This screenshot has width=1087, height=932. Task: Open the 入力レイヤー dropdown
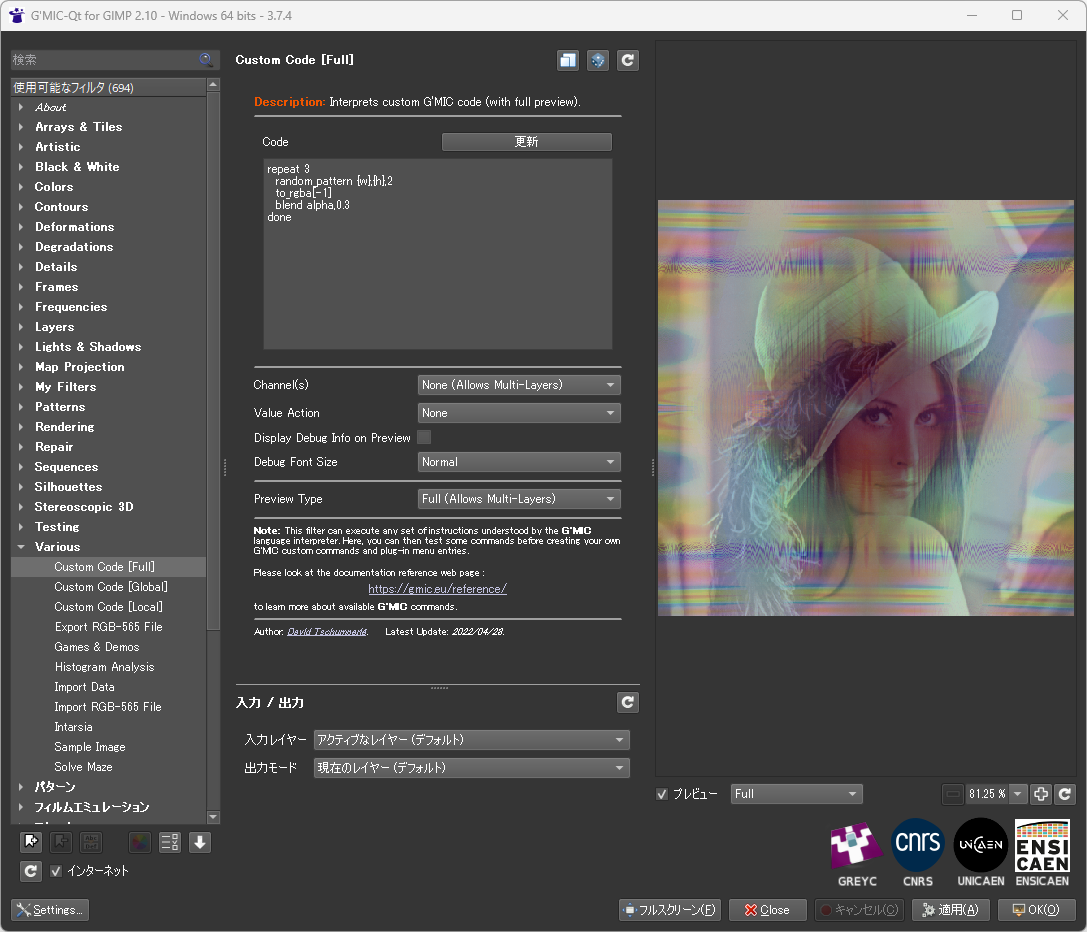pyautogui.click(x=471, y=740)
